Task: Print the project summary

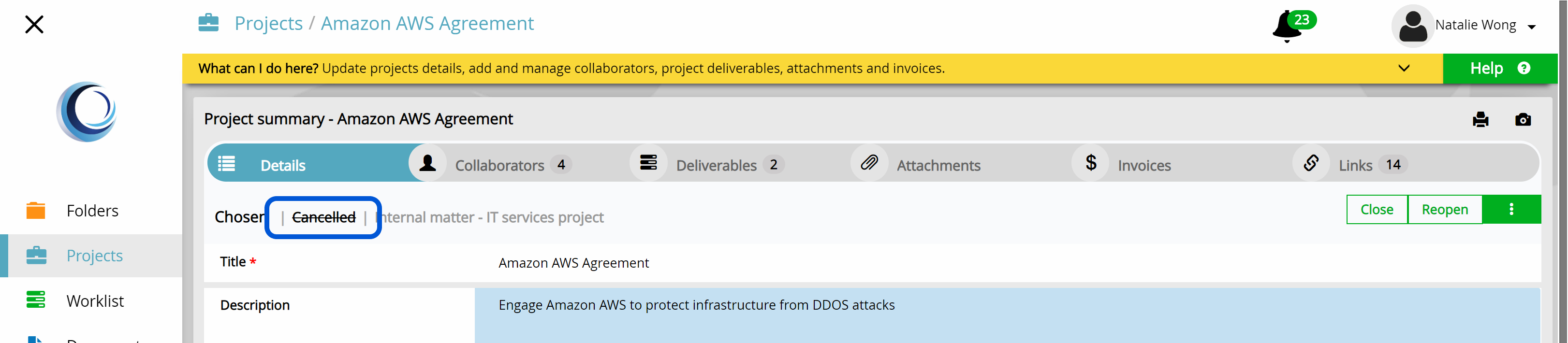Action: (x=1480, y=119)
